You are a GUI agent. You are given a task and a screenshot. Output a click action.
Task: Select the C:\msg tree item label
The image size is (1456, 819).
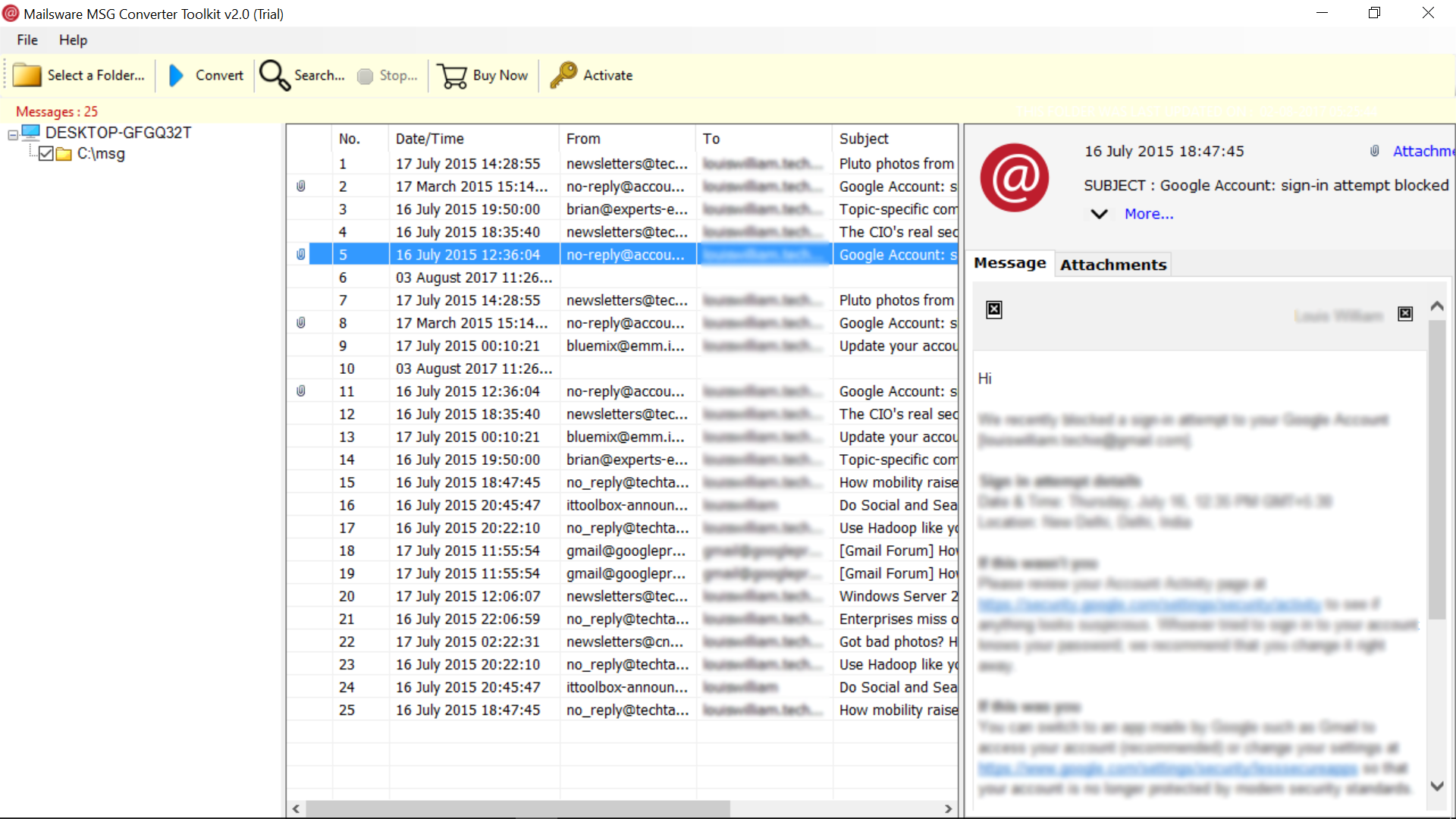(101, 154)
